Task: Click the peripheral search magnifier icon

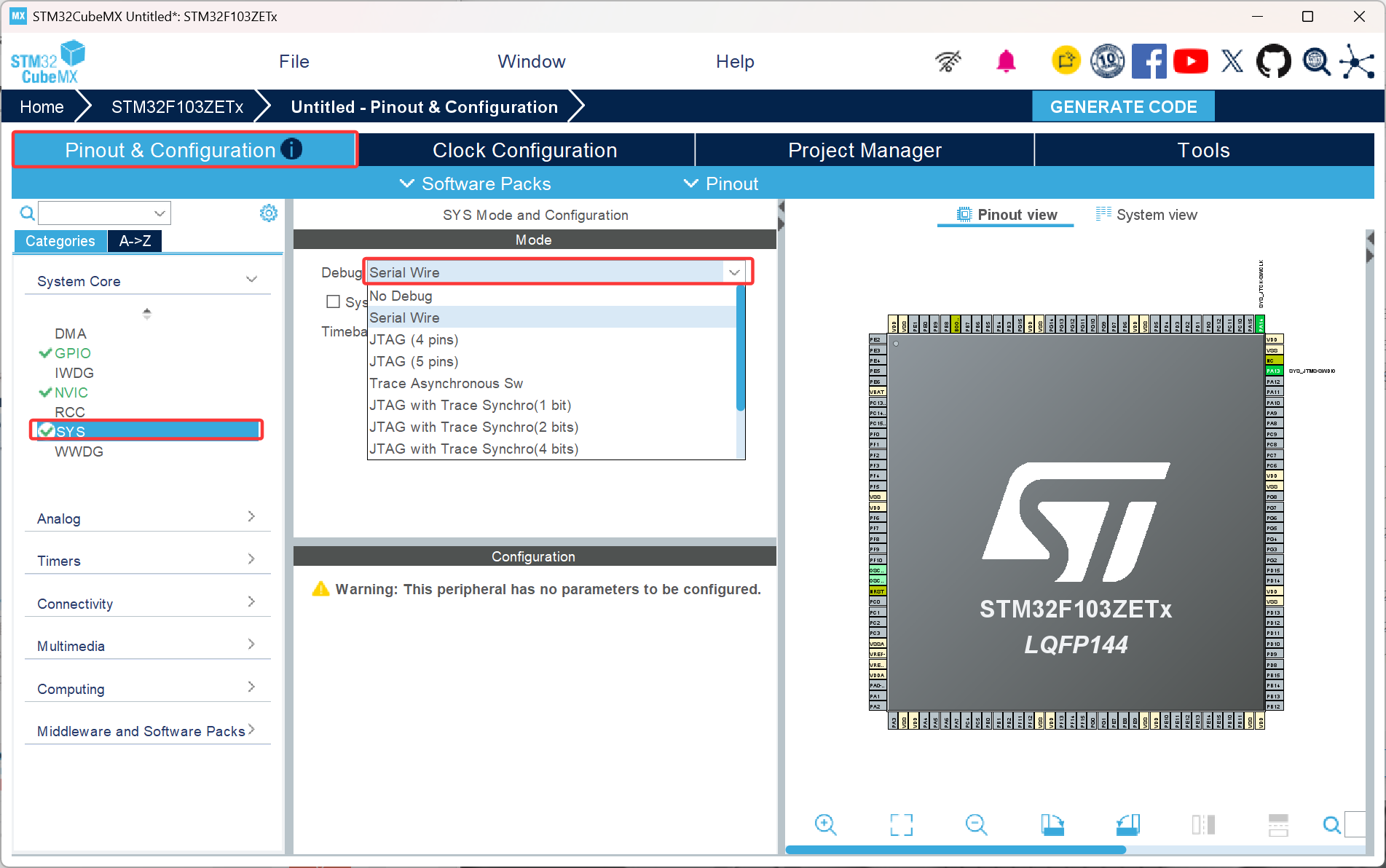Action: (27, 213)
